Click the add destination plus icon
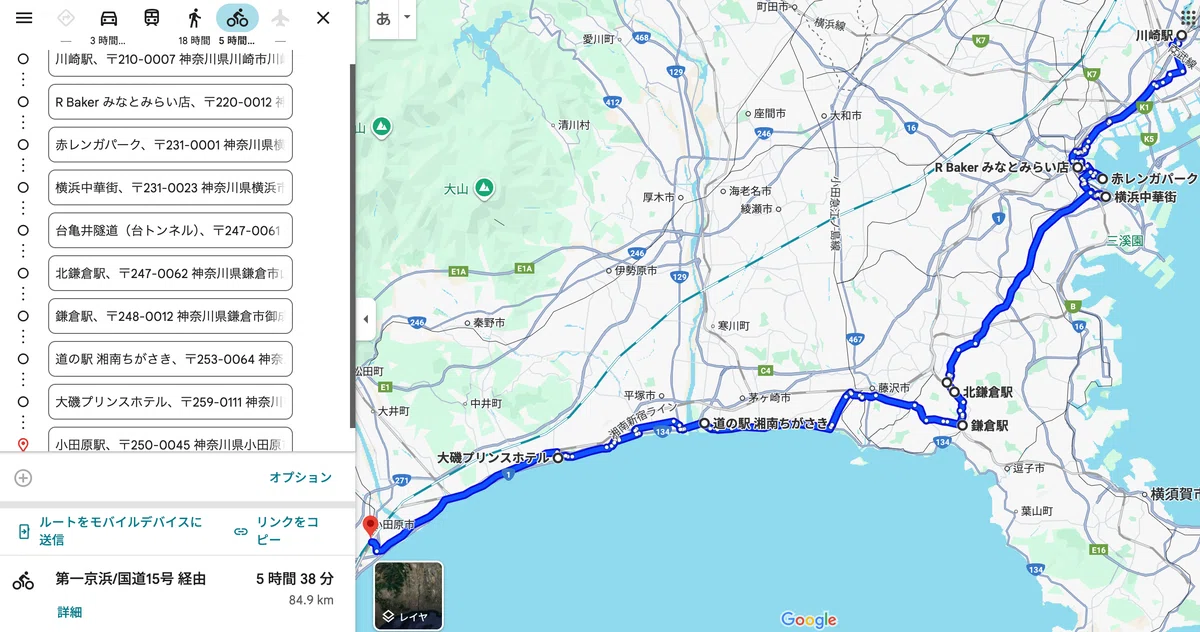The width and height of the screenshot is (1200, 632). 23,478
